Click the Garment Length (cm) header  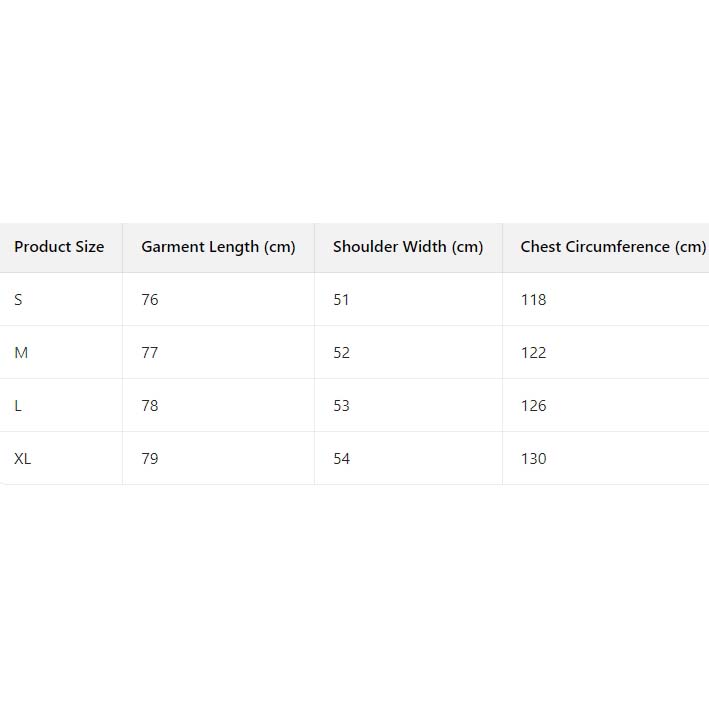[218, 247]
